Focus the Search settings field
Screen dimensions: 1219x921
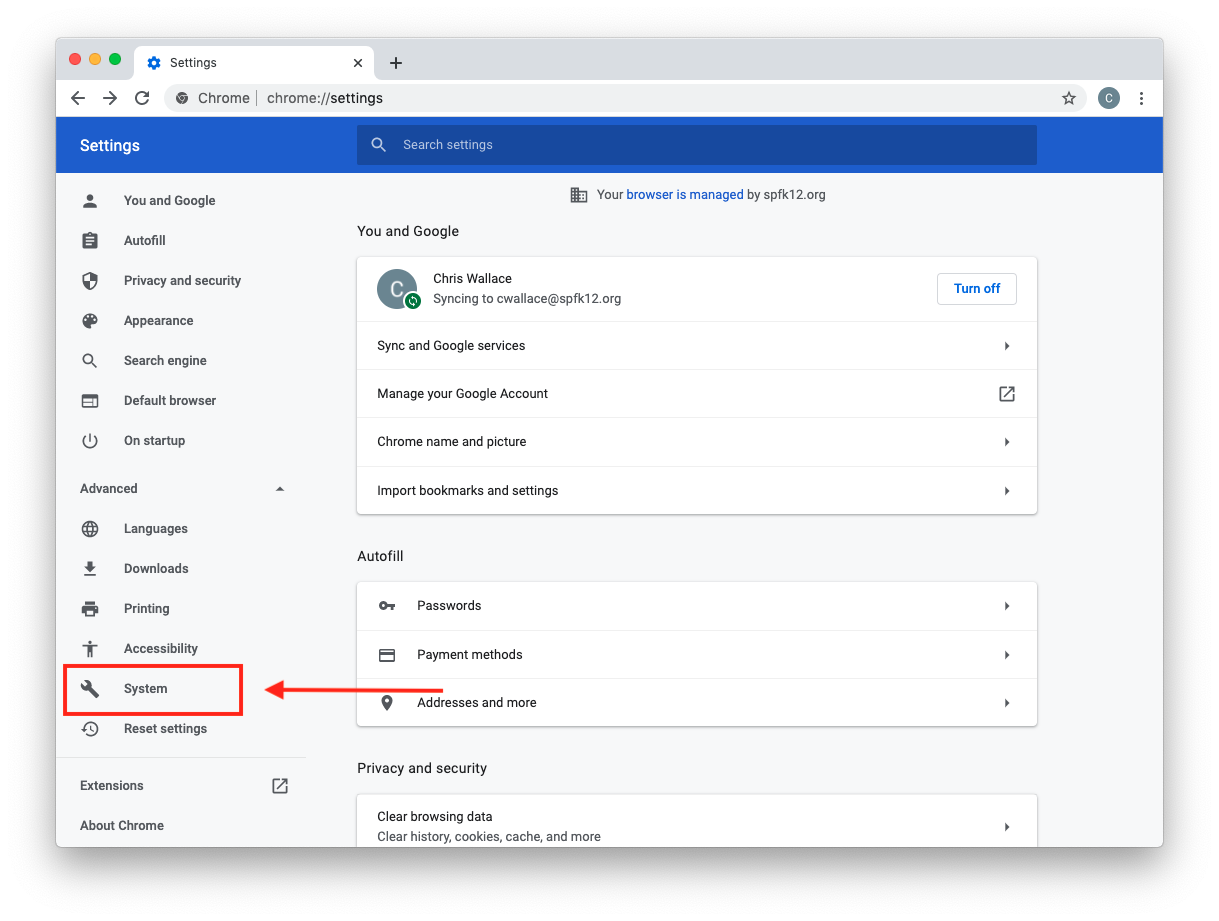pyautogui.click(x=697, y=145)
